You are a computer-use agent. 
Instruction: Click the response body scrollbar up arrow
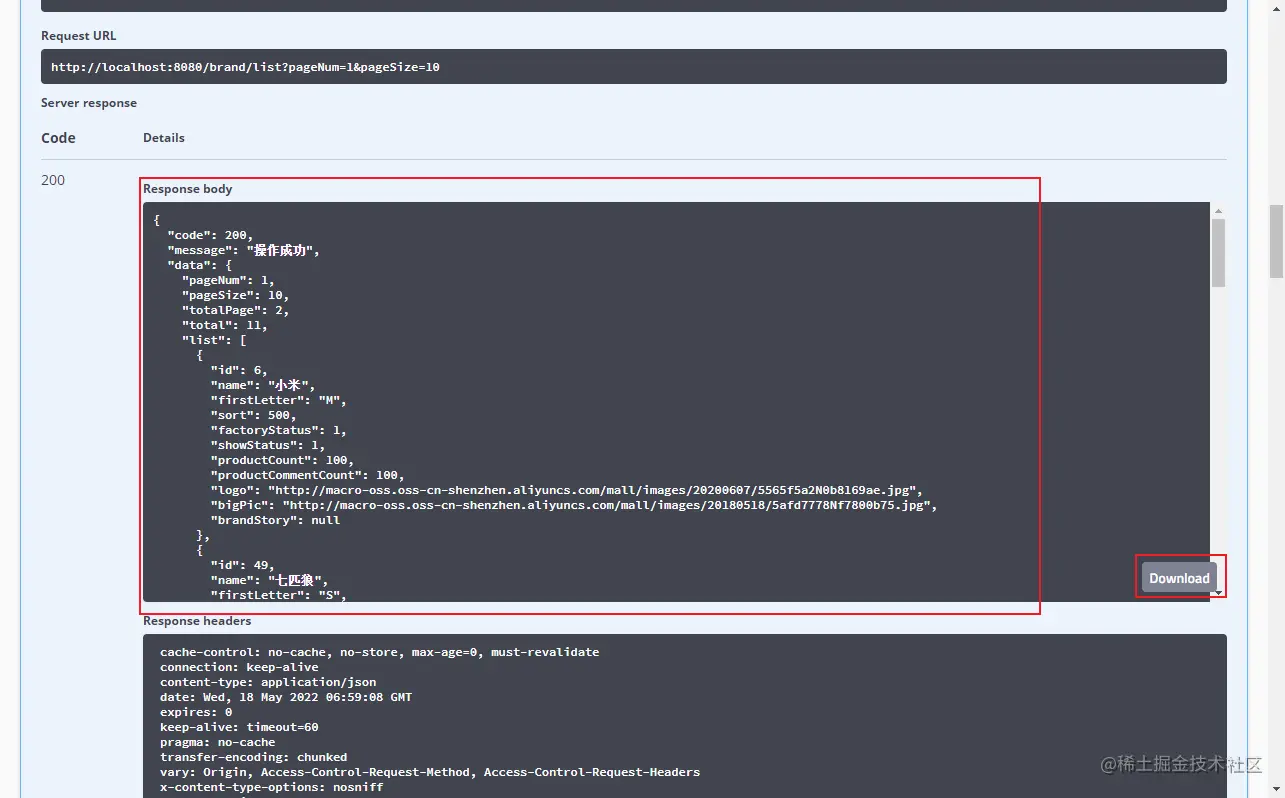point(1218,209)
